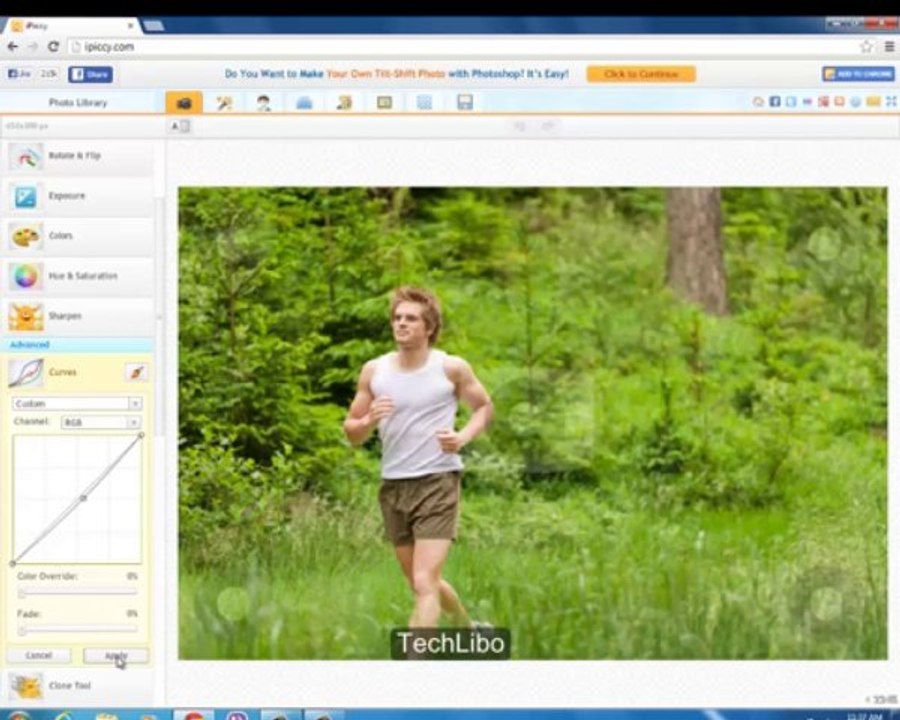Screen dimensions: 900x720
Task: Click the browser reload icon
Action: (x=53, y=47)
